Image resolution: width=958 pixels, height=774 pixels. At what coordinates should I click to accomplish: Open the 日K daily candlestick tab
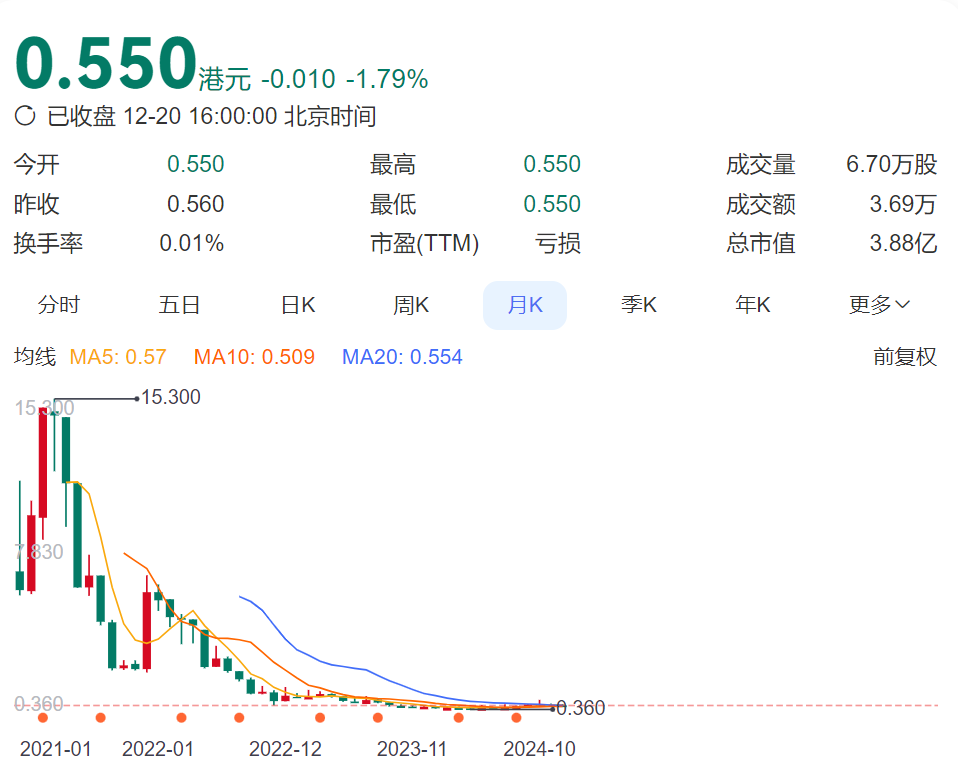(298, 305)
